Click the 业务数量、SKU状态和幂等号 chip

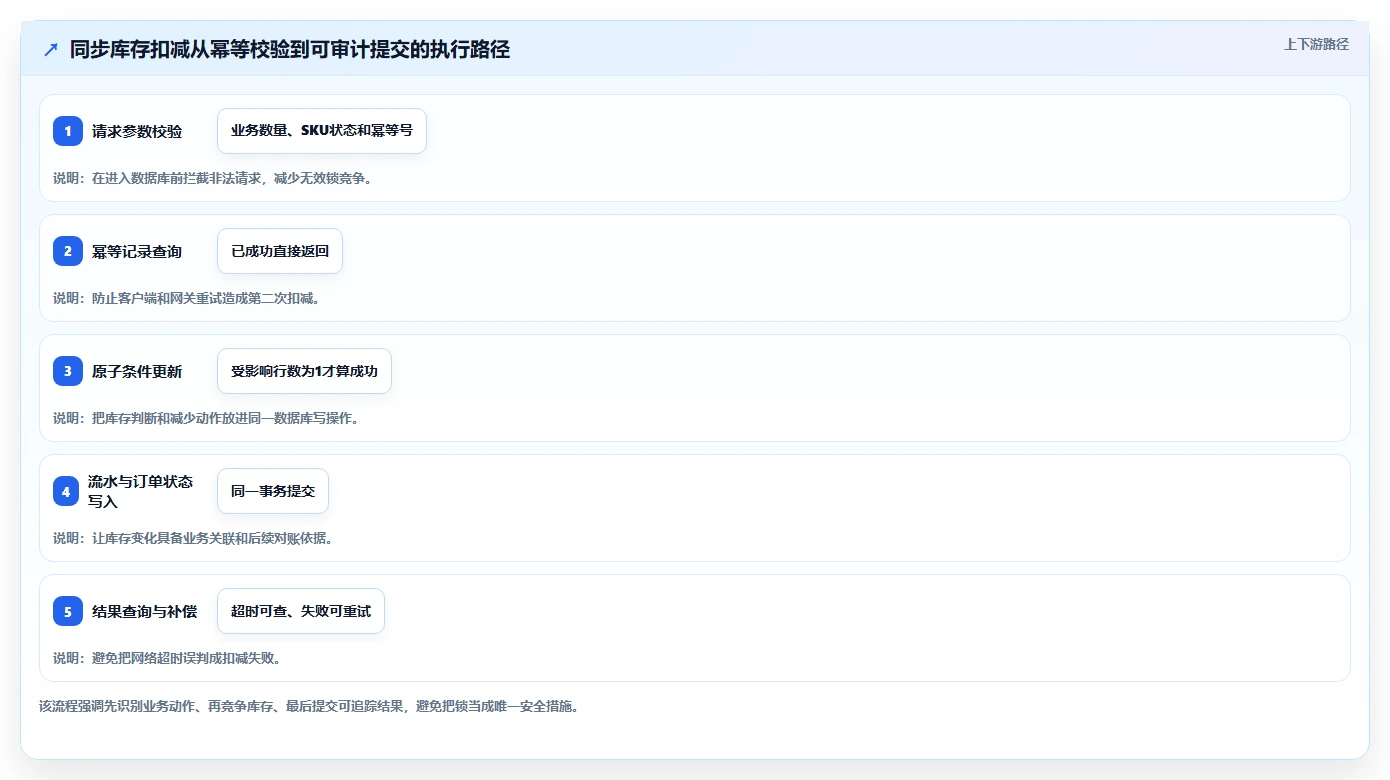click(322, 131)
